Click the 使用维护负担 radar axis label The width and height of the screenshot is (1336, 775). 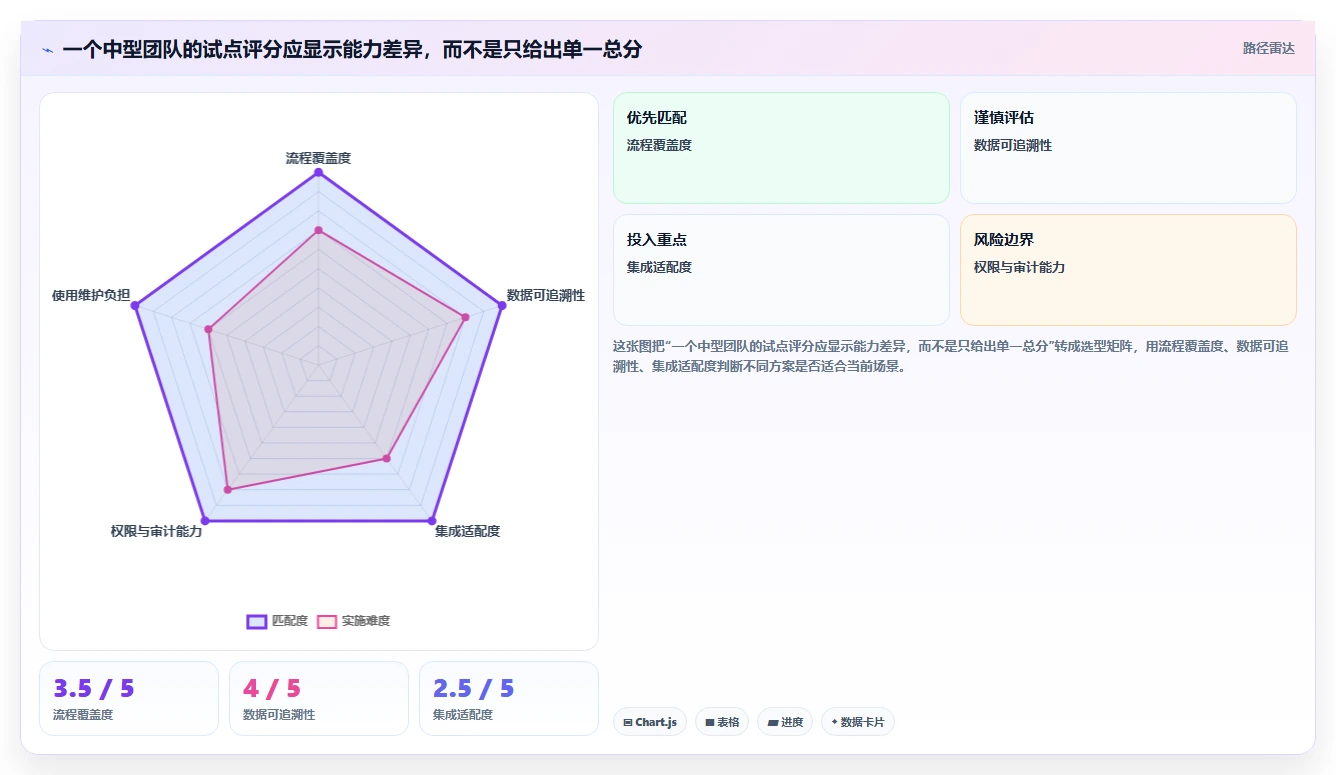click(91, 295)
